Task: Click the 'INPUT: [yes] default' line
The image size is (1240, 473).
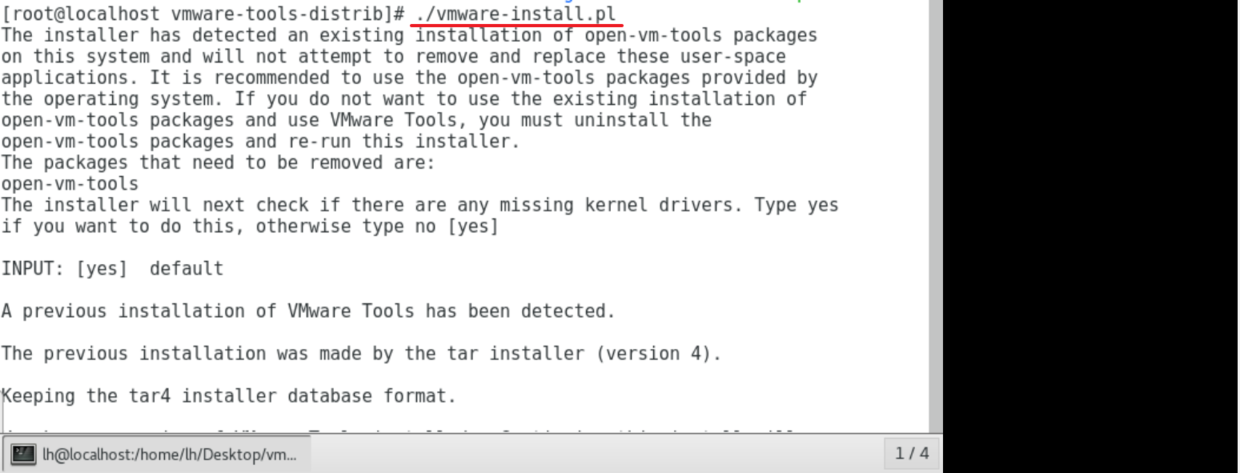Action: pyautogui.click(x=112, y=269)
